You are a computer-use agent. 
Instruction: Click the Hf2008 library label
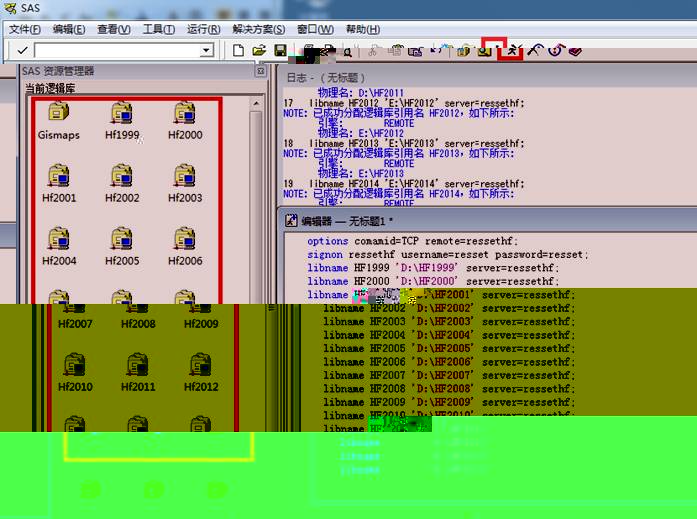pos(138,324)
